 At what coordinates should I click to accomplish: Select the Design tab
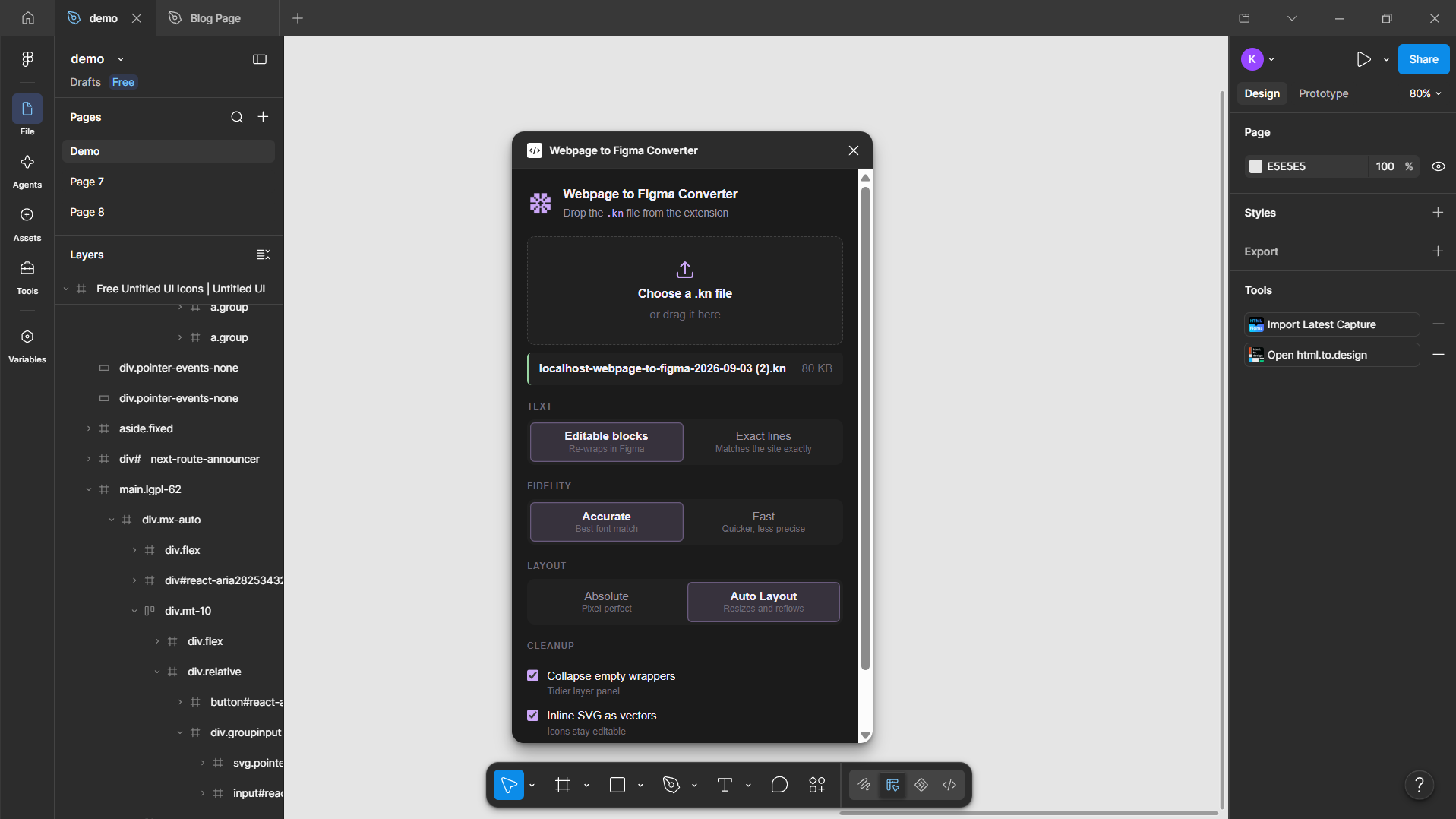(1262, 93)
